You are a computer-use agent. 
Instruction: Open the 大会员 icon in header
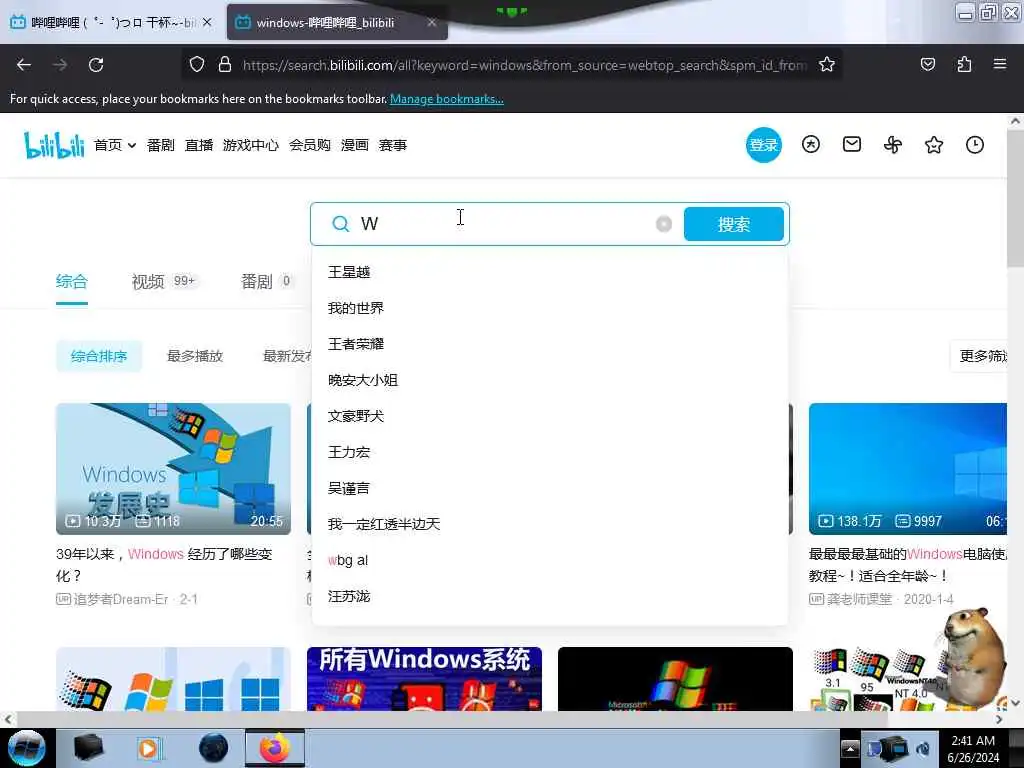[810, 144]
